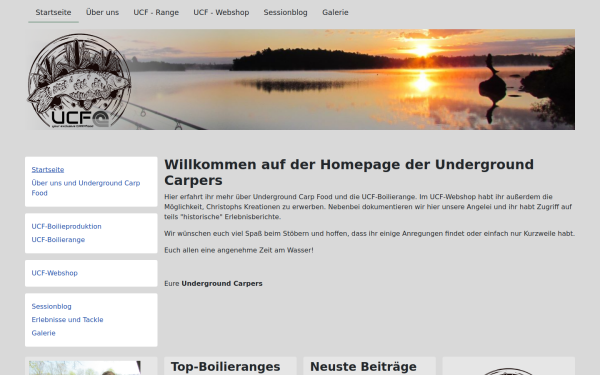Click the bold Underground Carpers signature text
Screen dimensions: 600x375
(222, 284)
